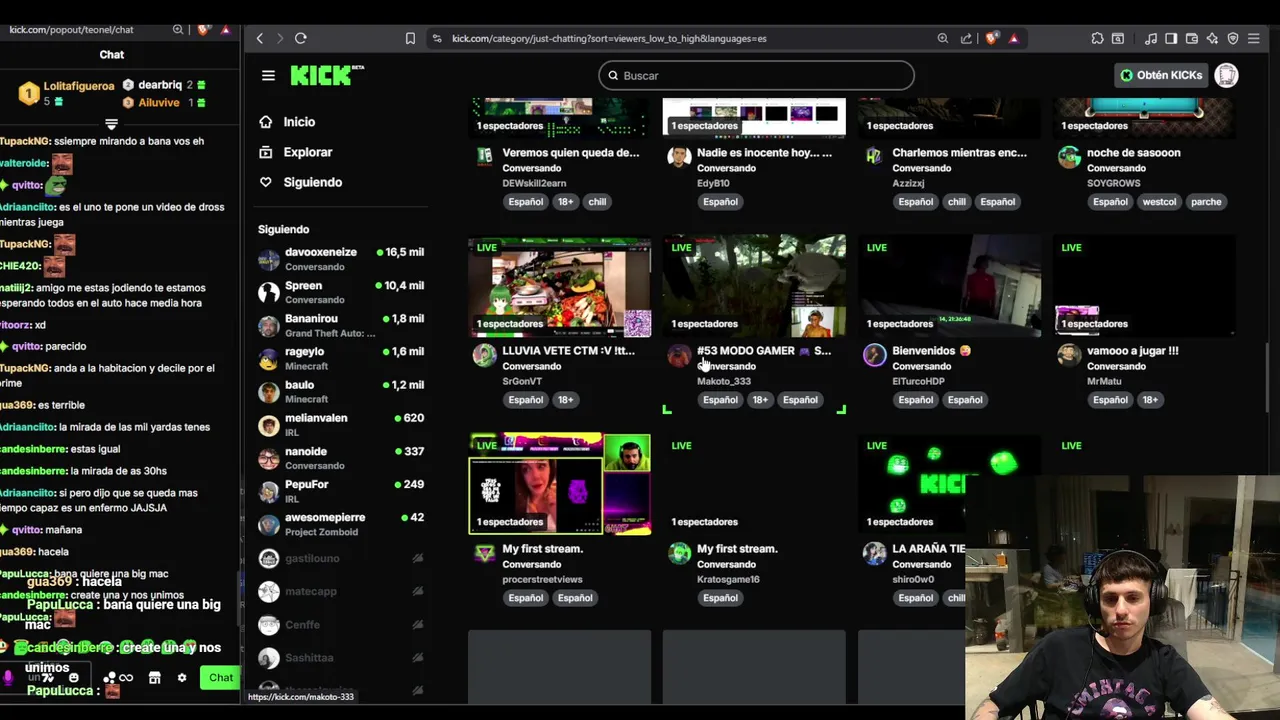Open the chat shop storefront icon

click(154, 678)
